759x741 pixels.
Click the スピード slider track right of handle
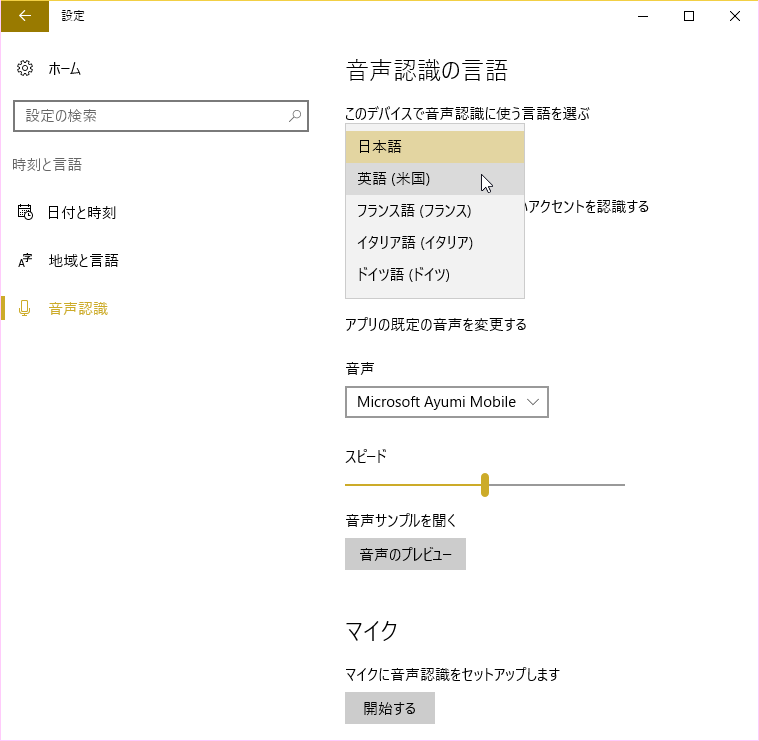(560, 485)
